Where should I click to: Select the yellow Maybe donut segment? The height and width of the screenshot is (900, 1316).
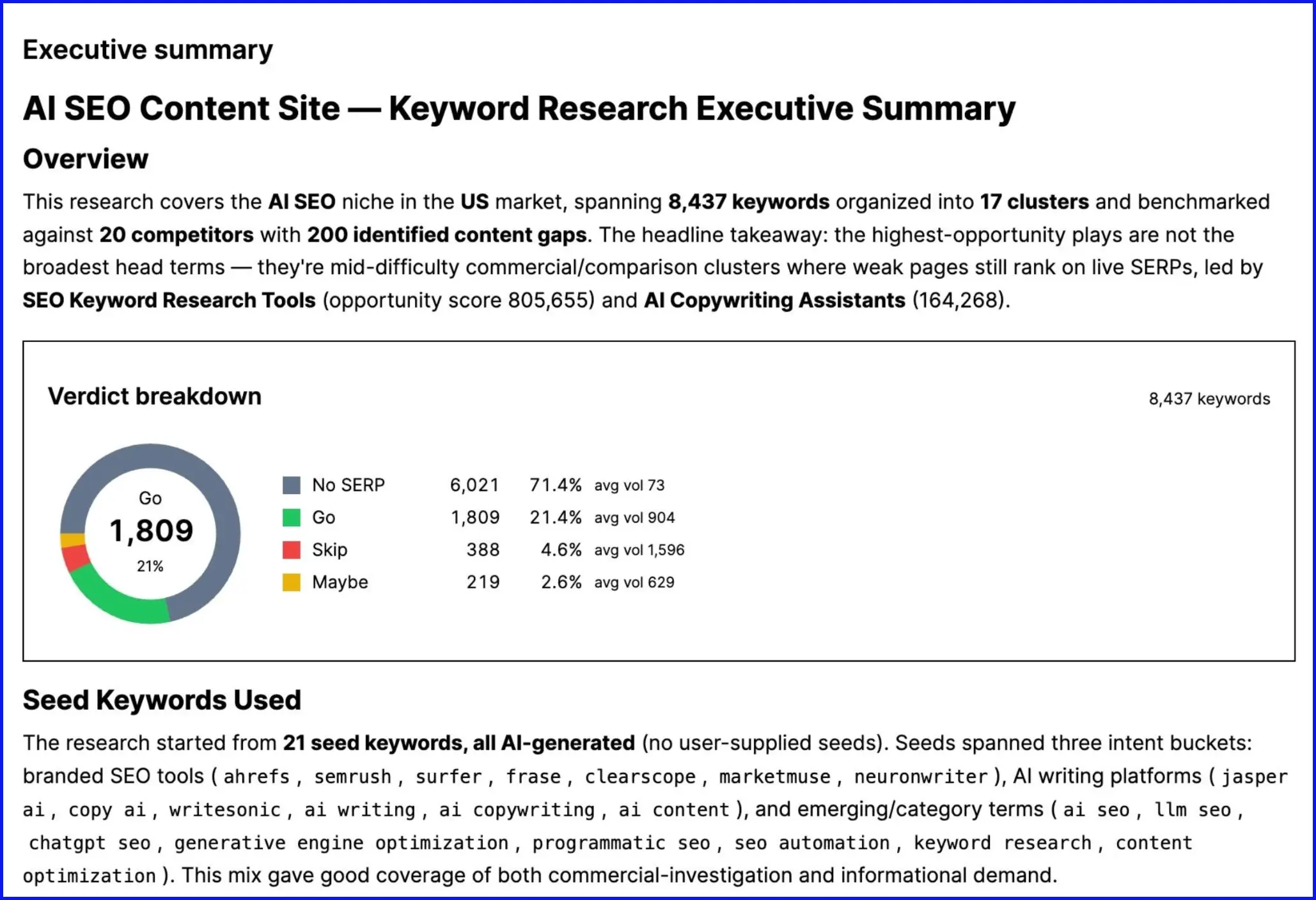[x=72, y=540]
